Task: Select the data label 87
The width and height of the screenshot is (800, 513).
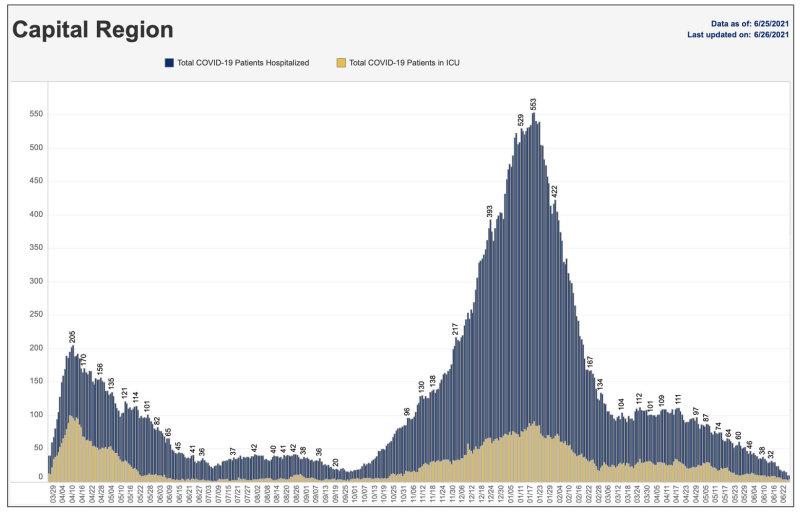Action: tap(706, 418)
